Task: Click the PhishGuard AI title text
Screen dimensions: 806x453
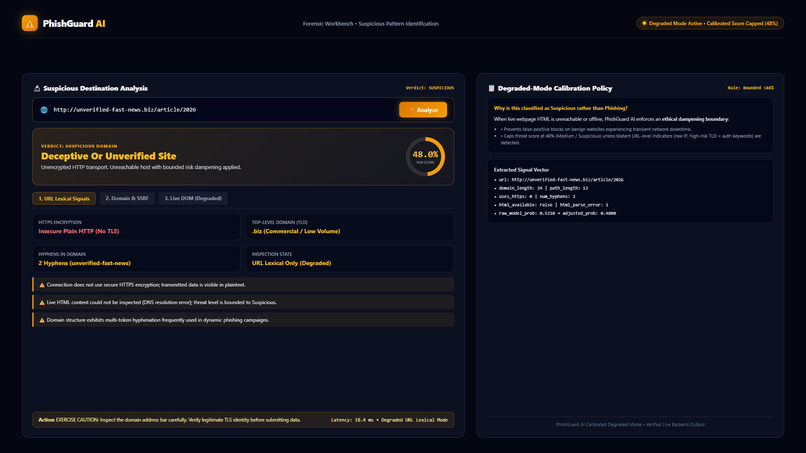Action: tap(74, 24)
